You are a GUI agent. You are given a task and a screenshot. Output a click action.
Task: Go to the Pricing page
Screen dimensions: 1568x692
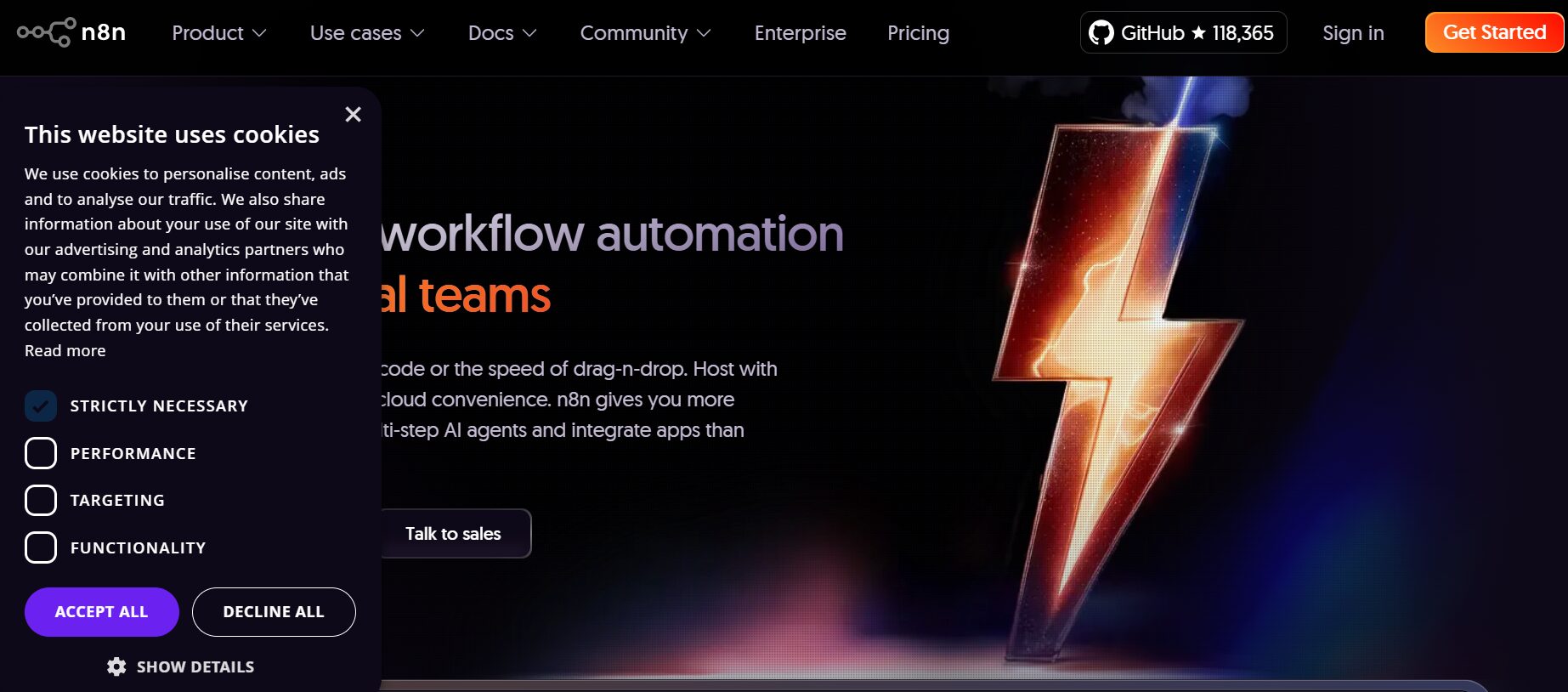click(918, 33)
